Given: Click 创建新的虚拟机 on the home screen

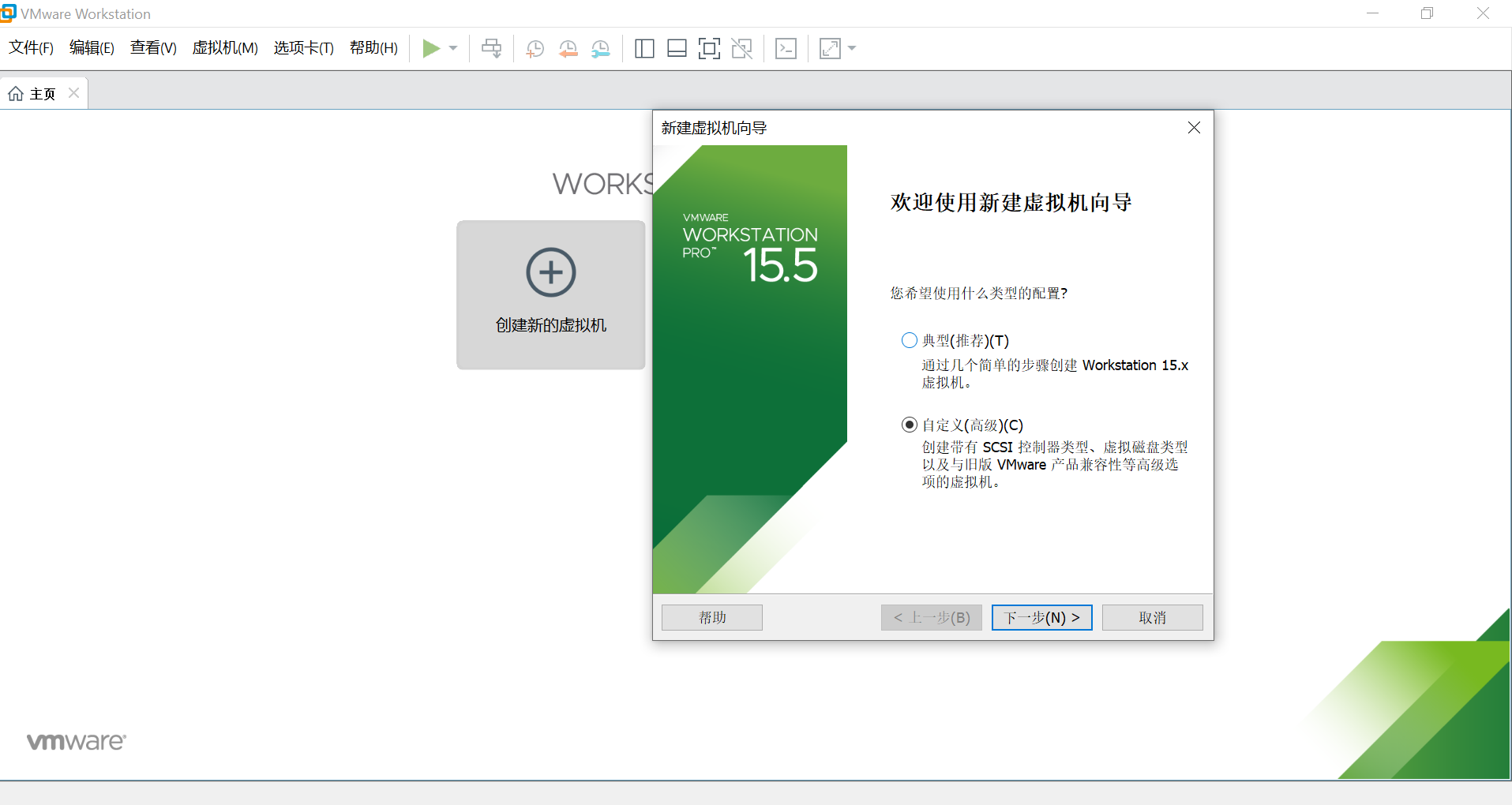Looking at the screenshot, I should coord(550,295).
